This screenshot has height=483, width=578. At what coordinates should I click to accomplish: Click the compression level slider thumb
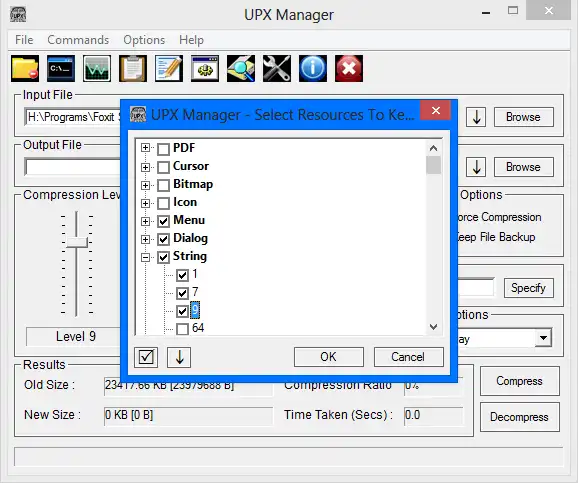point(77,242)
